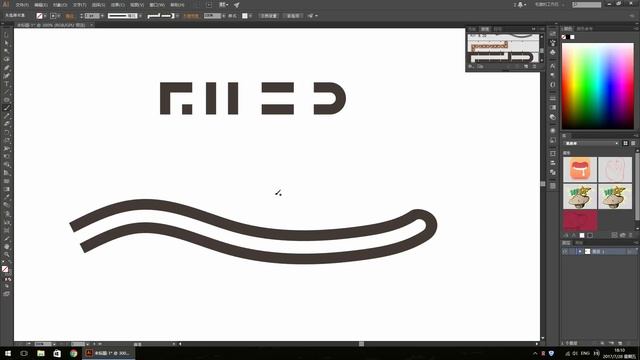
Task: Switch to the 颜色参考 (Color Guide) tab
Action: (x=584, y=29)
